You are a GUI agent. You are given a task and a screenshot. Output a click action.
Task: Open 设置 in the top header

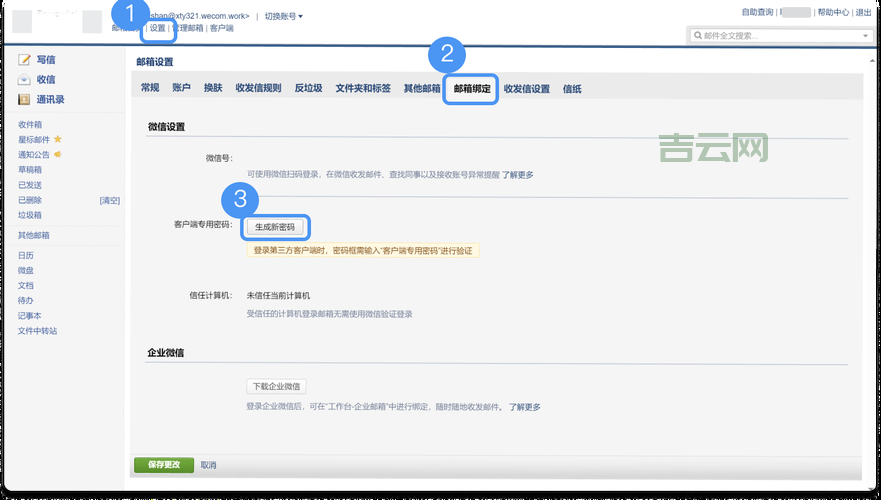coord(158,28)
